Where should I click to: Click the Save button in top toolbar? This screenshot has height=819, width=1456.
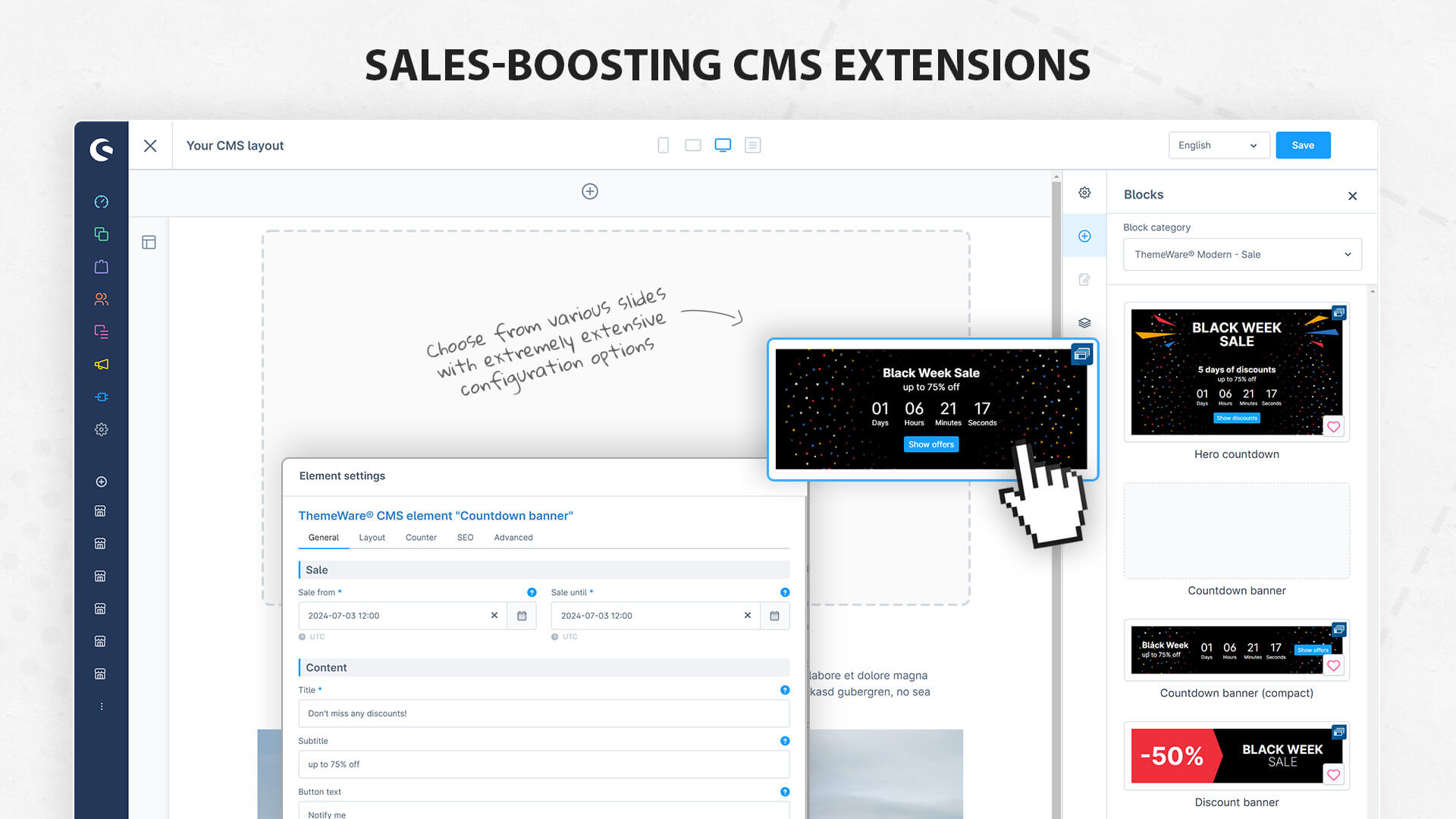1303,144
